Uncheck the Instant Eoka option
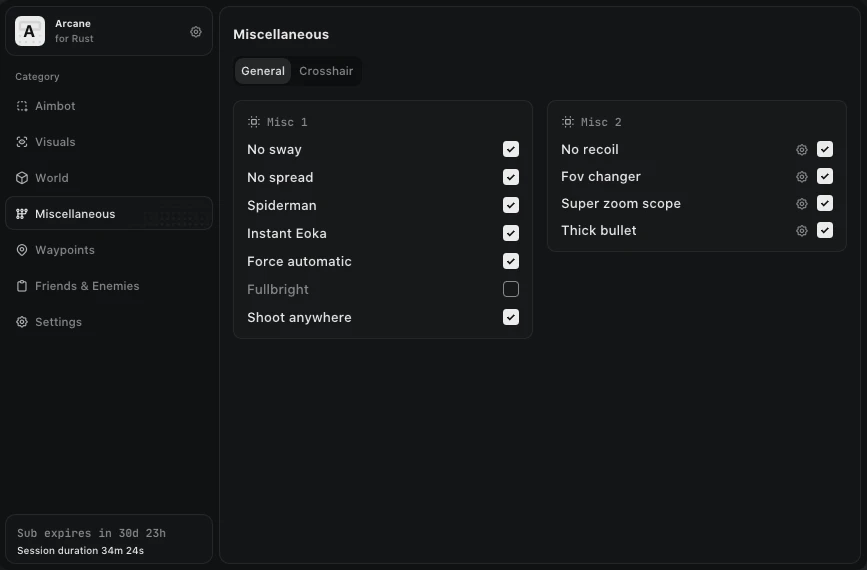The image size is (867, 570). (511, 233)
